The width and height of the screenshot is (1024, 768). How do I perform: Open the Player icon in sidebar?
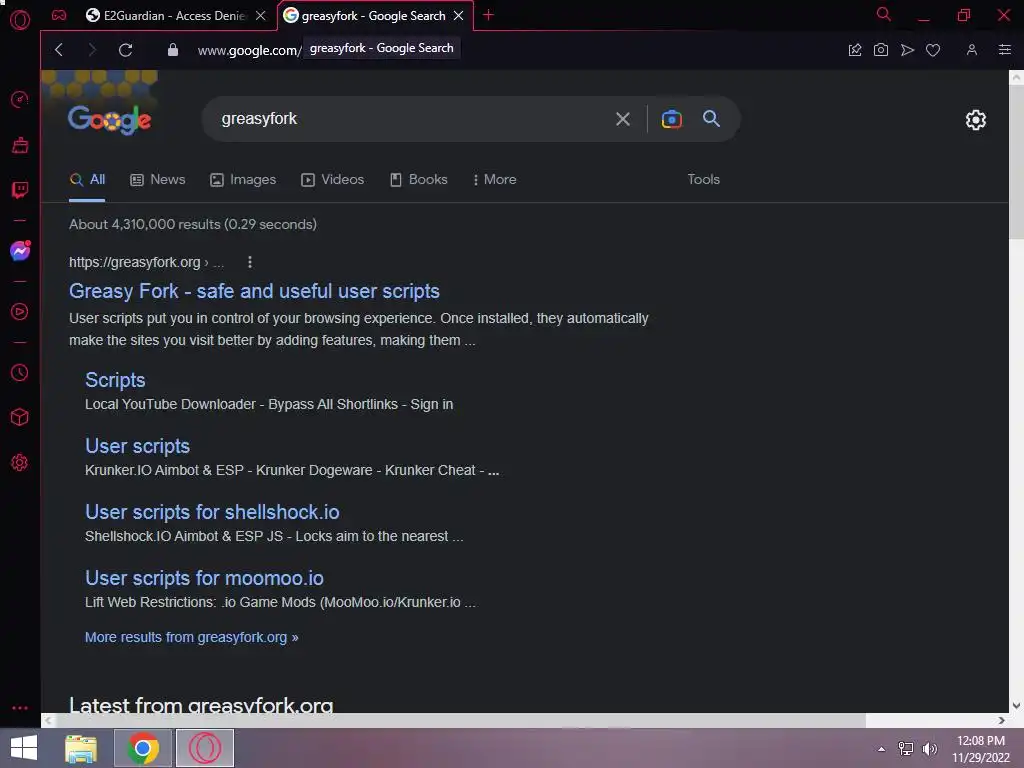[20, 312]
